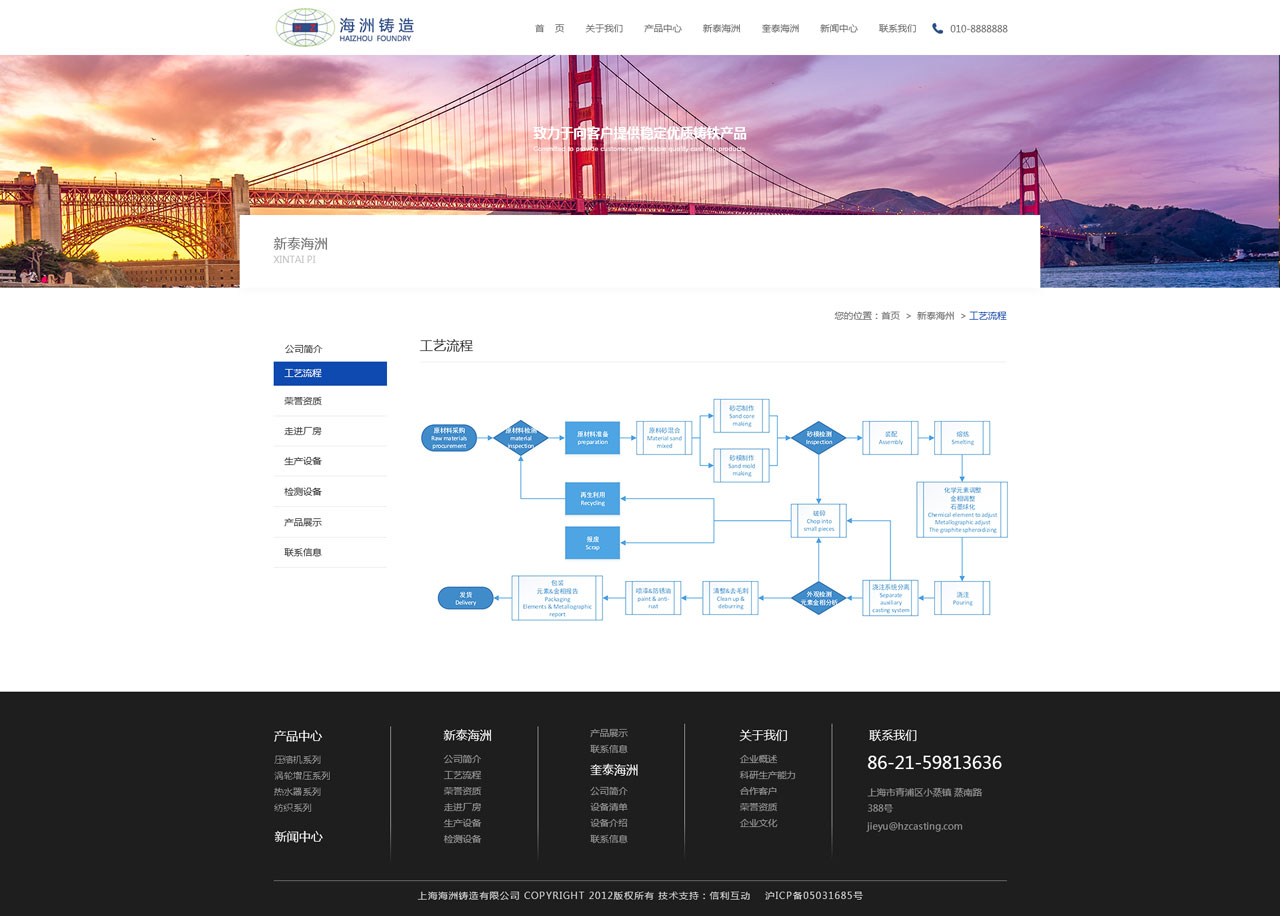Open footer heading 新泰海洲

pos(468,736)
